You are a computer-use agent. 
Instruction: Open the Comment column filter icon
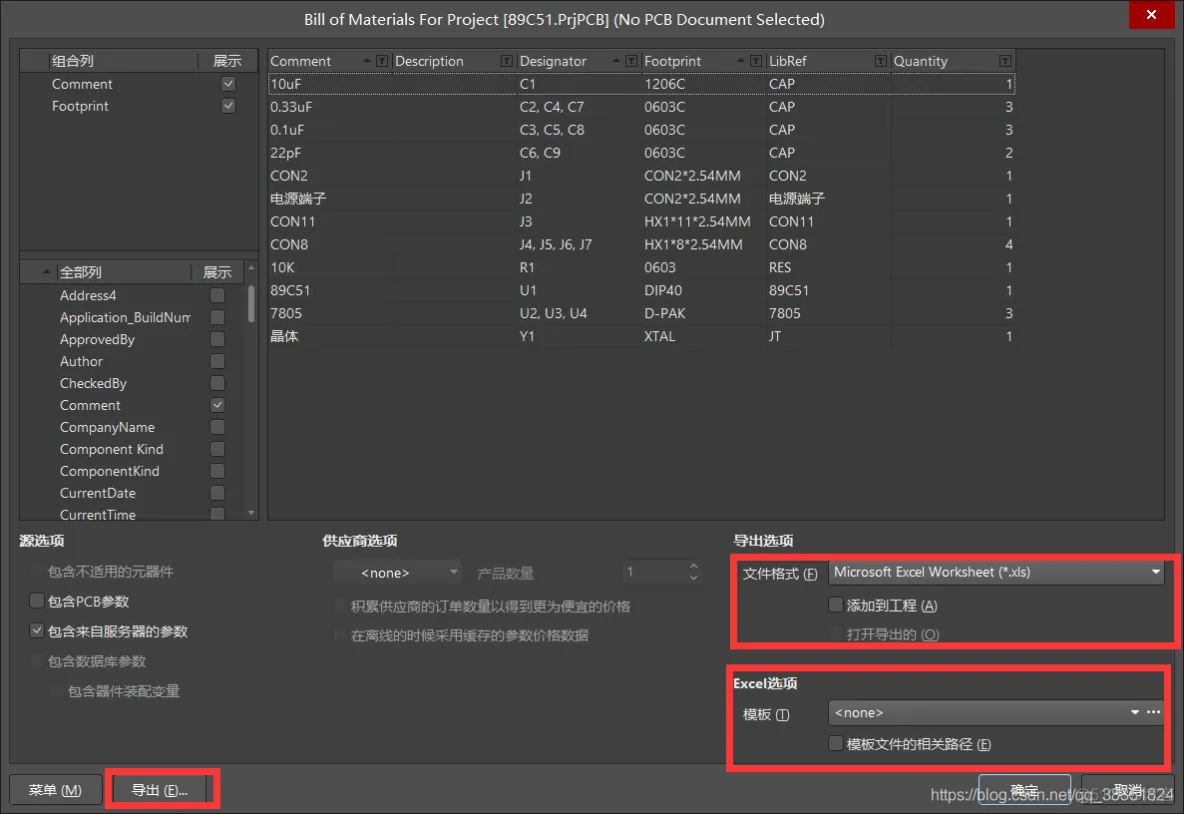pos(382,61)
